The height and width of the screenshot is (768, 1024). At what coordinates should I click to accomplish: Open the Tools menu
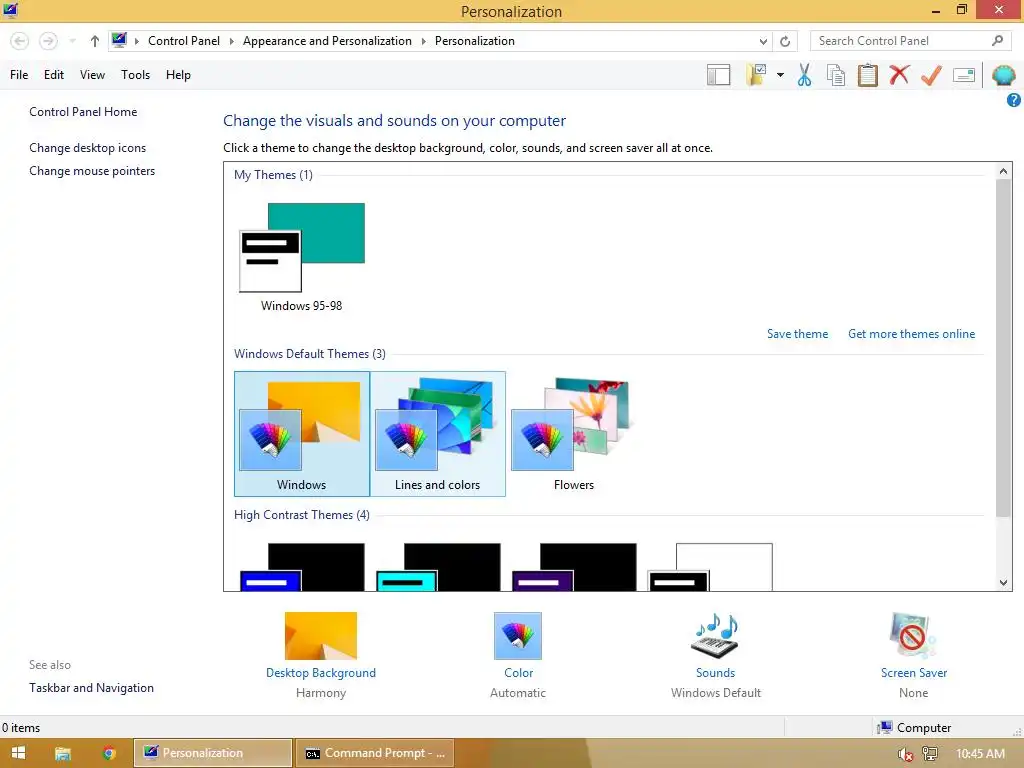(x=135, y=74)
